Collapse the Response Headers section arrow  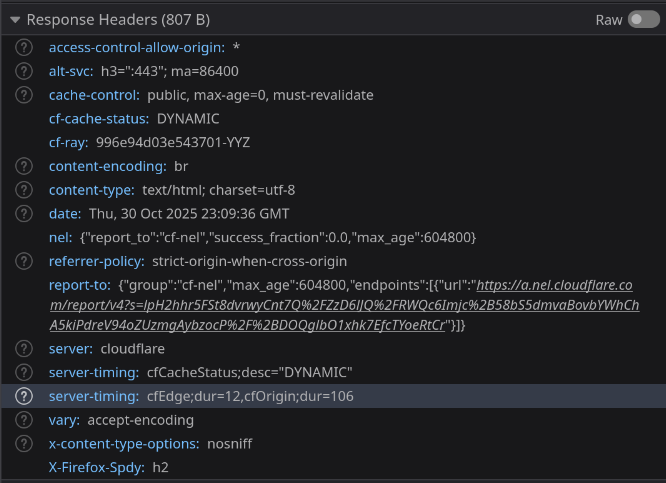(x=15, y=20)
